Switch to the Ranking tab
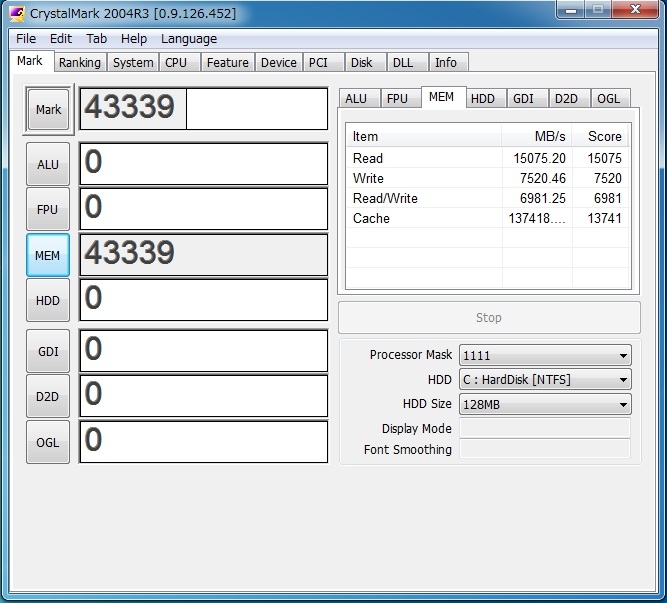The height and width of the screenshot is (603, 667). [79, 62]
